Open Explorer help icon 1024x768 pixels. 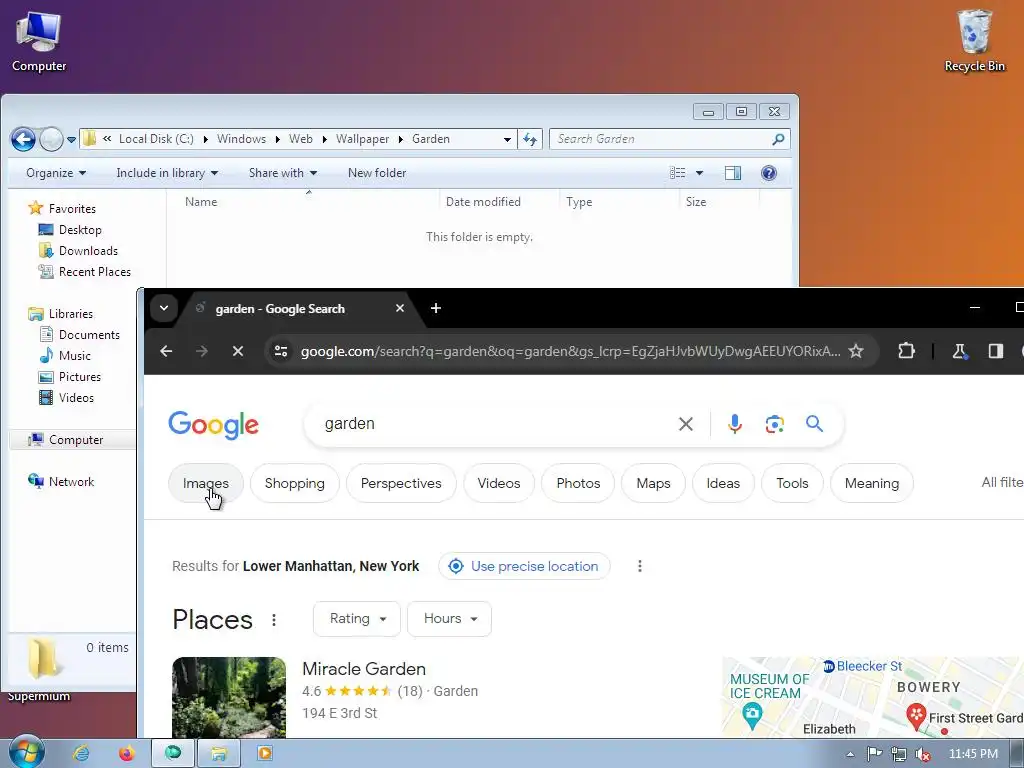pyautogui.click(x=769, y=173)
